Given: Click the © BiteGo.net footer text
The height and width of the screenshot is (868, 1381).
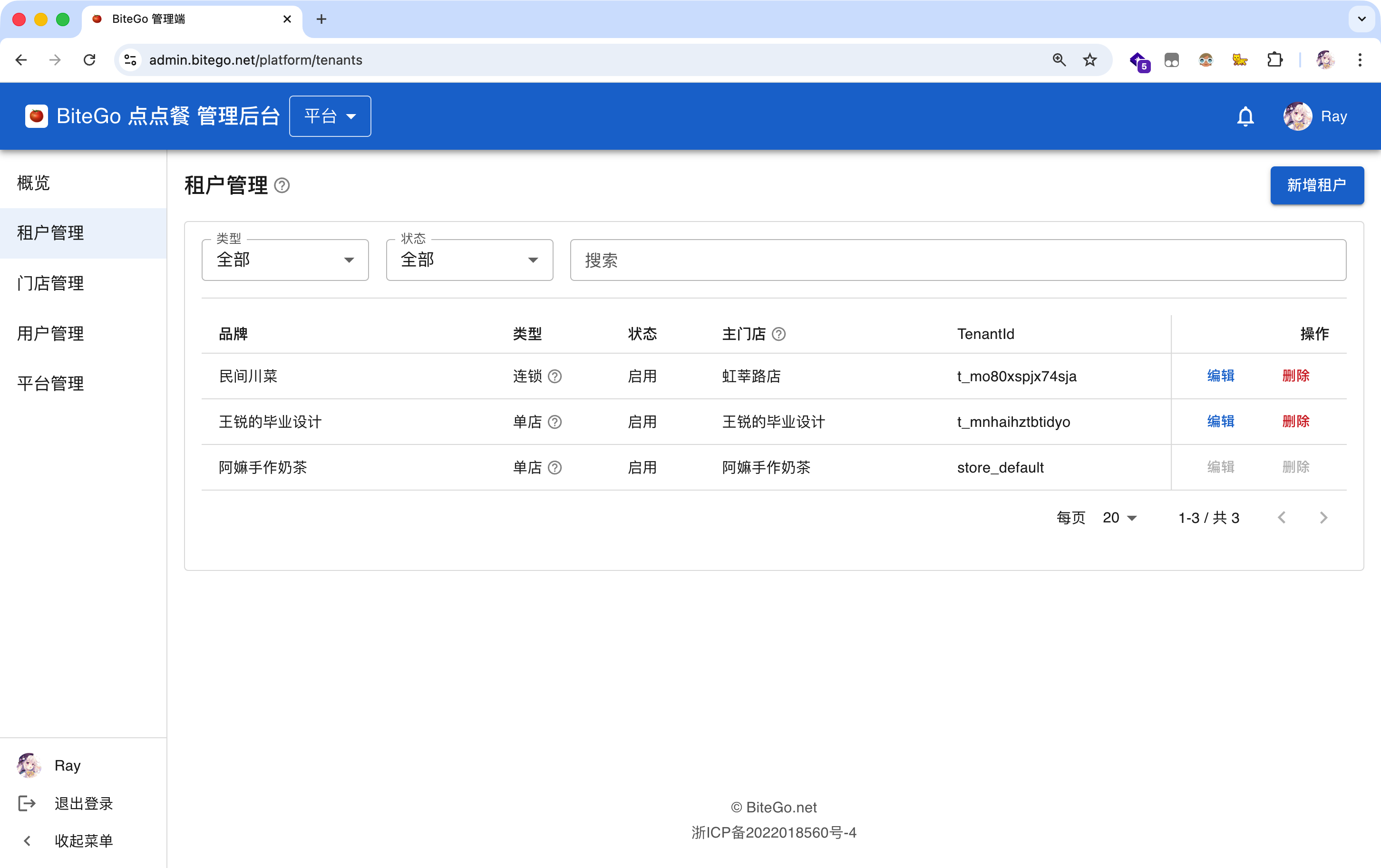Looking at the screenshot, I should click(x=774, y=807).
